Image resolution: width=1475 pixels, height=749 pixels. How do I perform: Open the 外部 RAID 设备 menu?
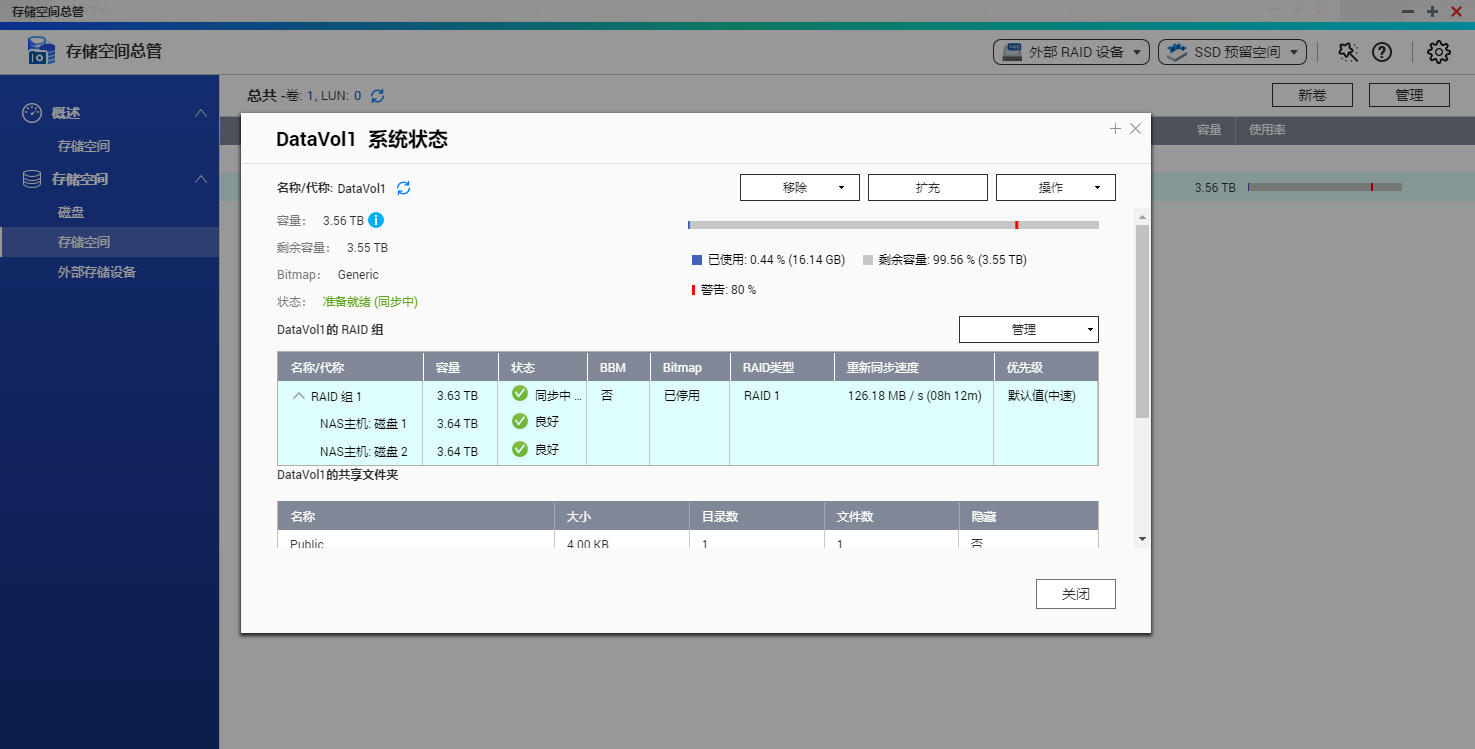(1070, 52)
